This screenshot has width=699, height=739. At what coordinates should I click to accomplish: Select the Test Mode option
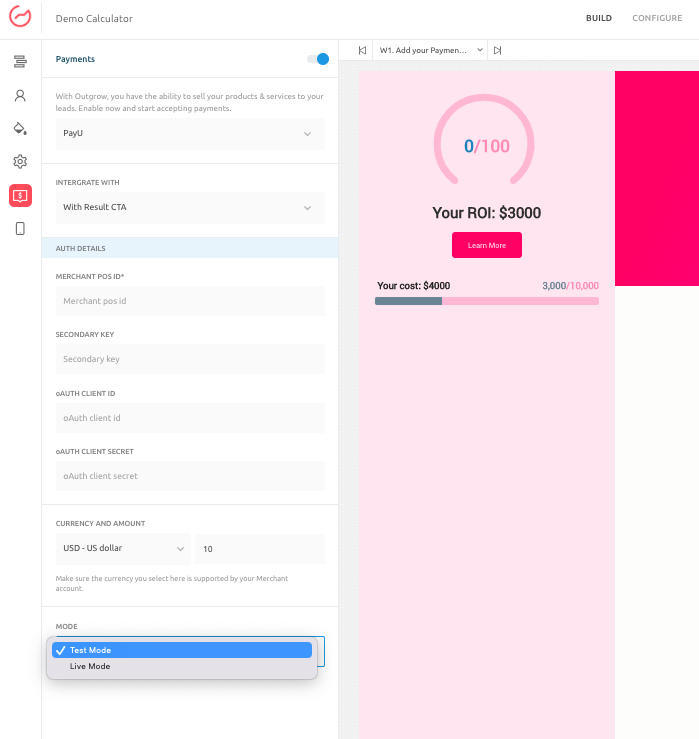pos(90,650)
